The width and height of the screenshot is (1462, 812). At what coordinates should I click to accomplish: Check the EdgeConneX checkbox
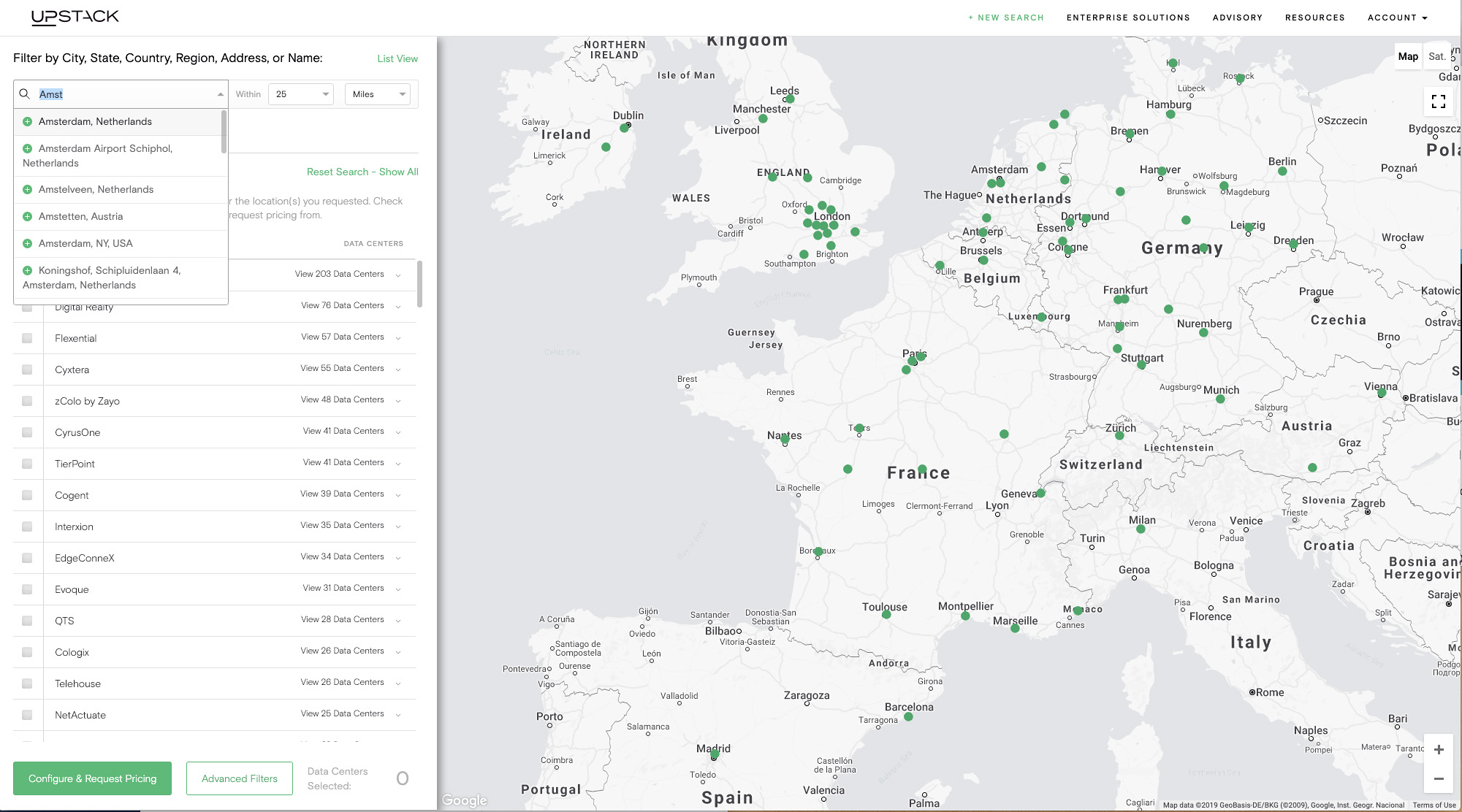[27, 558]
